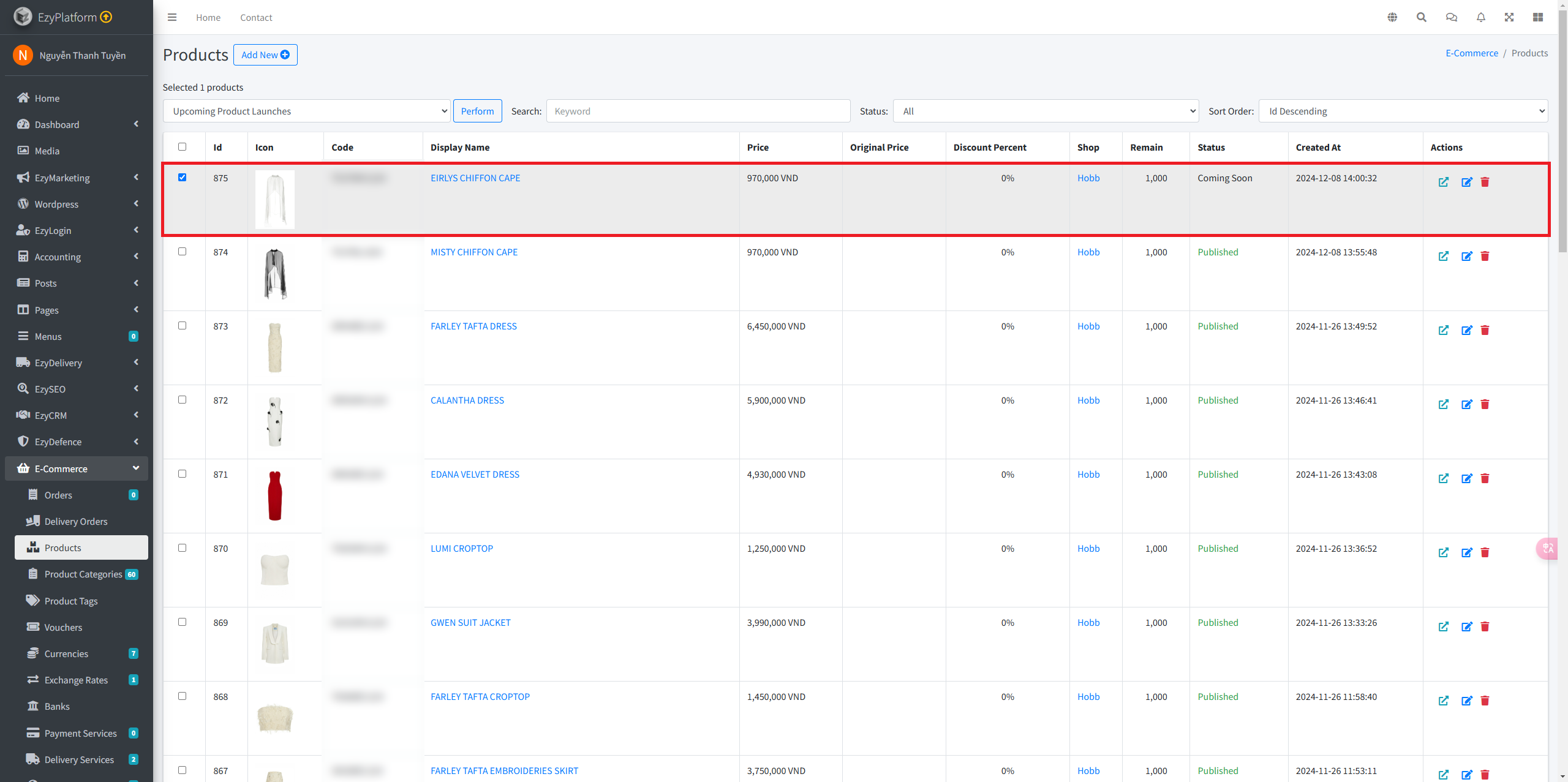Viewport: 1568px width, 782px height.
Task: Delete the FARLEY TAFTA DRESS product
Action: 1485,330
